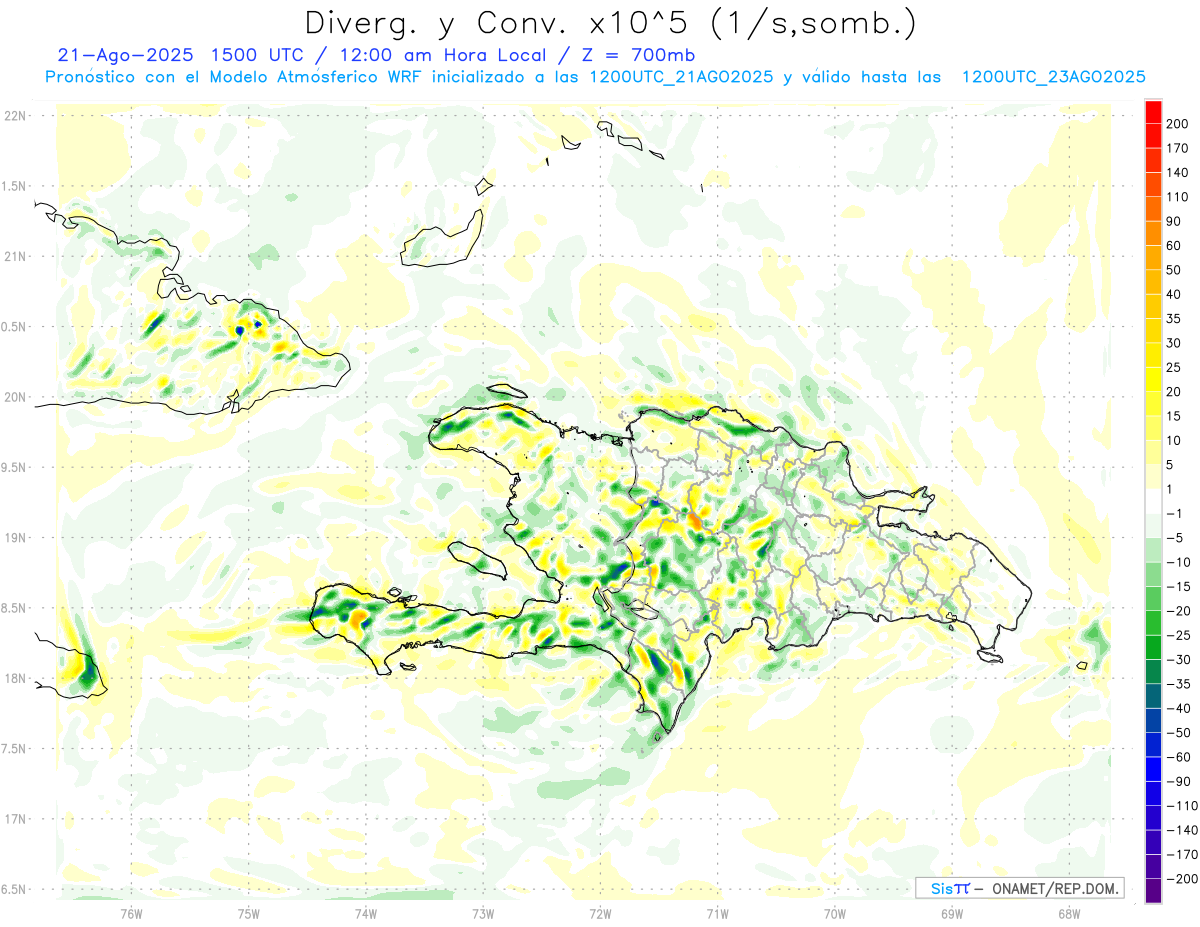The image size is (1200, 927).
Task: Pick the white swatch between 1 and -1
Action: (x=1153, y=502)
